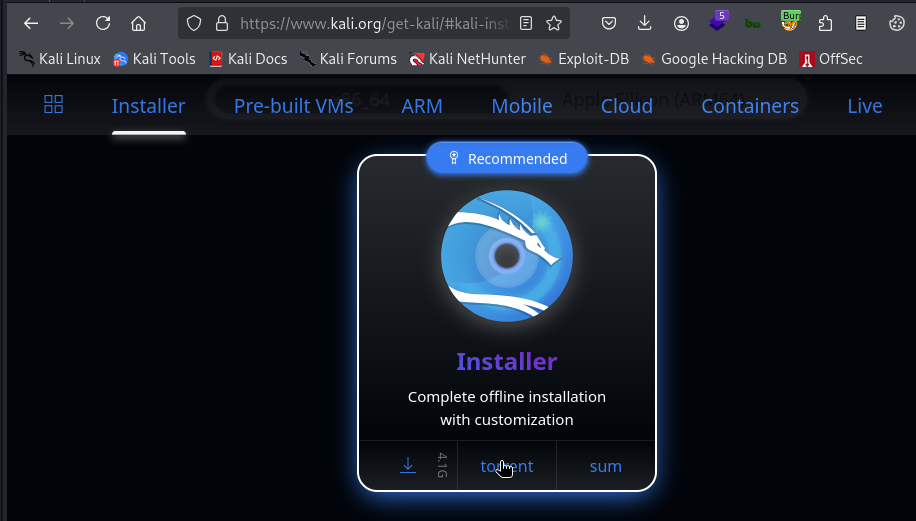Bookmark this page with the star icon
This screenshot has height=521, width=916.
[554, 23]
